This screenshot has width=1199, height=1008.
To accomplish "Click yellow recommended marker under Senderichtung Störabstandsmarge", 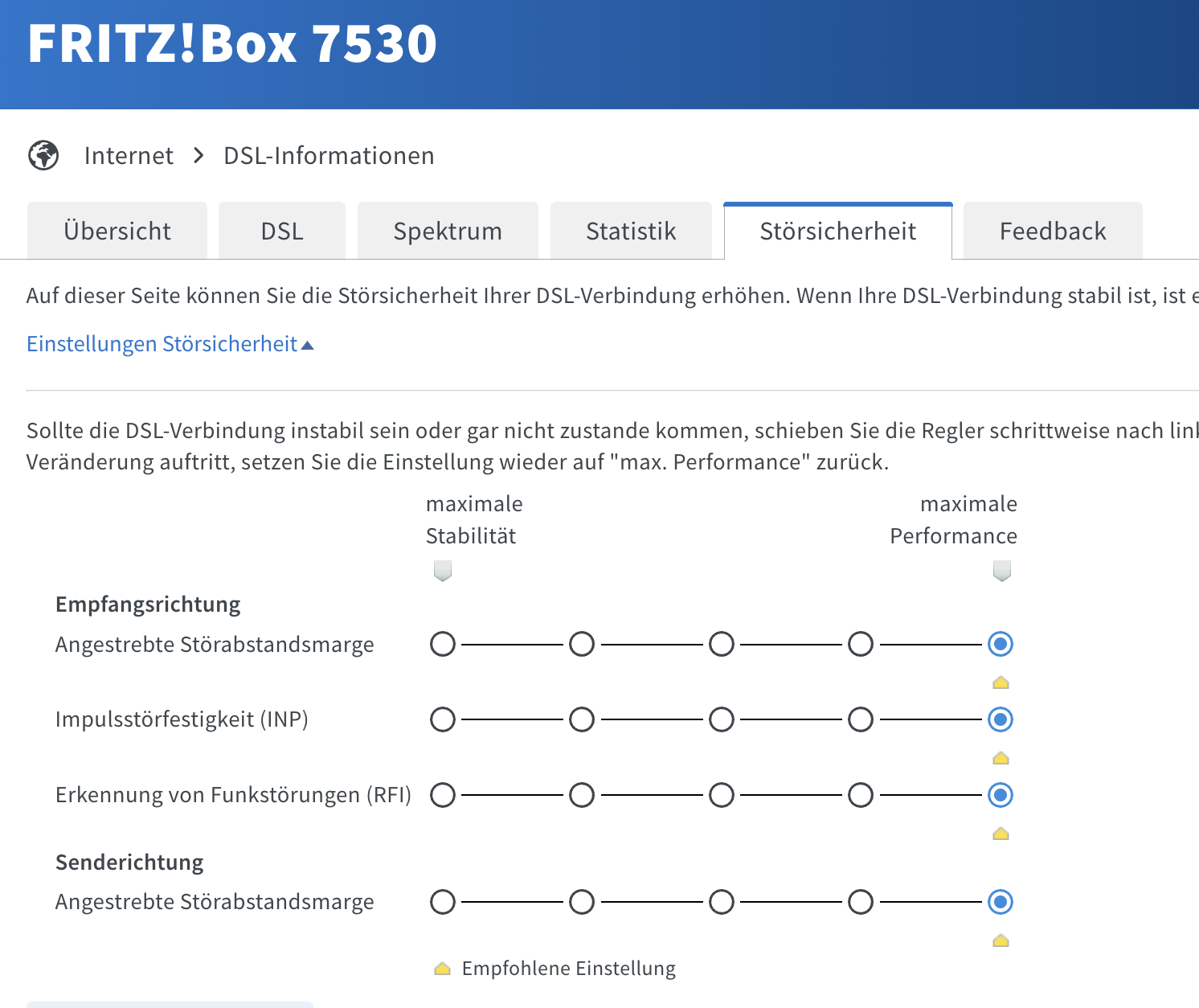I will click(1001, 940).
